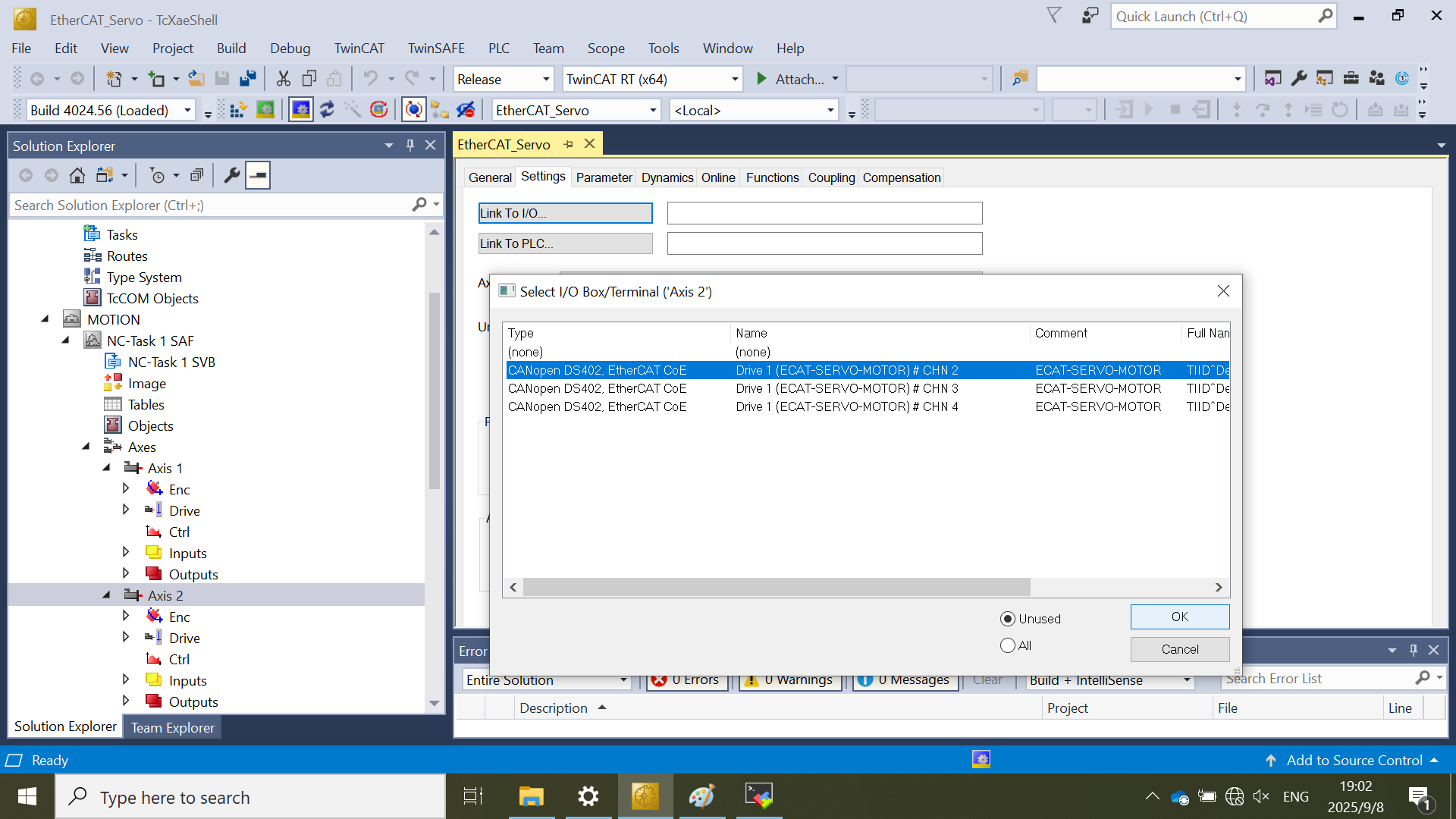Viewport: 1456px width, 819px height.
Task: Click the dialog's horizontal scrollbar thumb
Action: point(775,587)
